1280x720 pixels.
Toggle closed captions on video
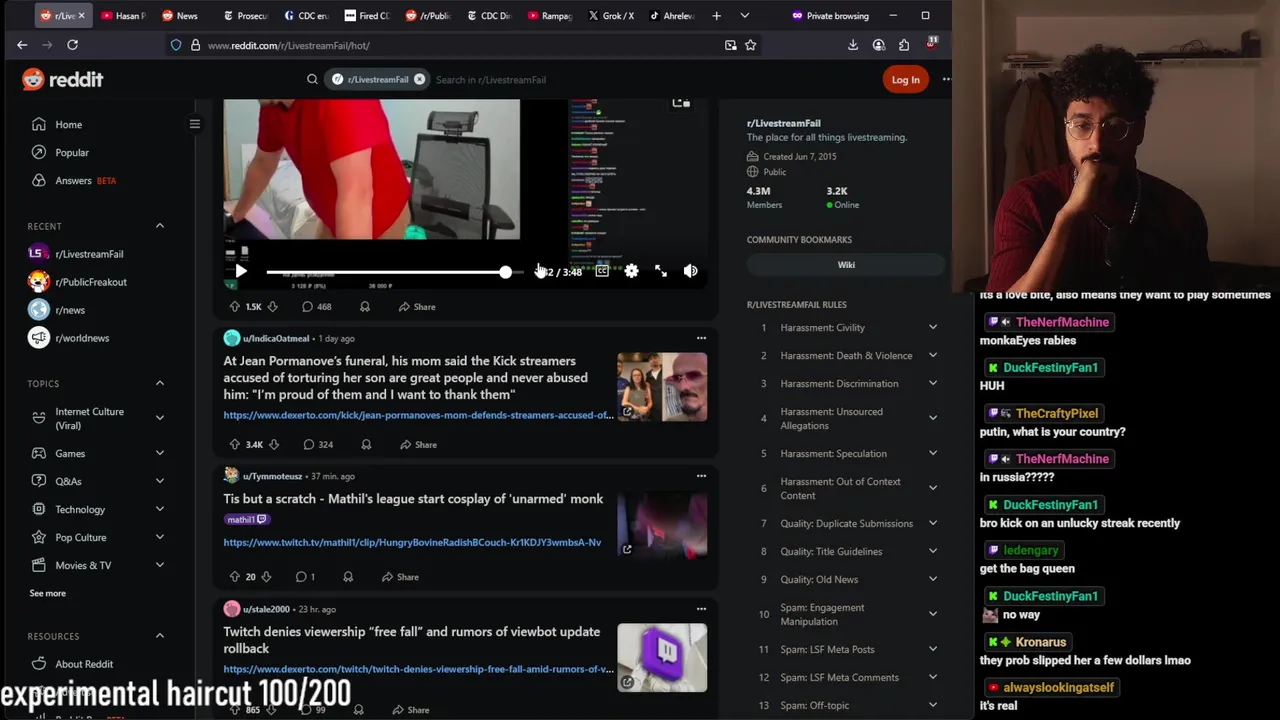(x=602, y=271)
